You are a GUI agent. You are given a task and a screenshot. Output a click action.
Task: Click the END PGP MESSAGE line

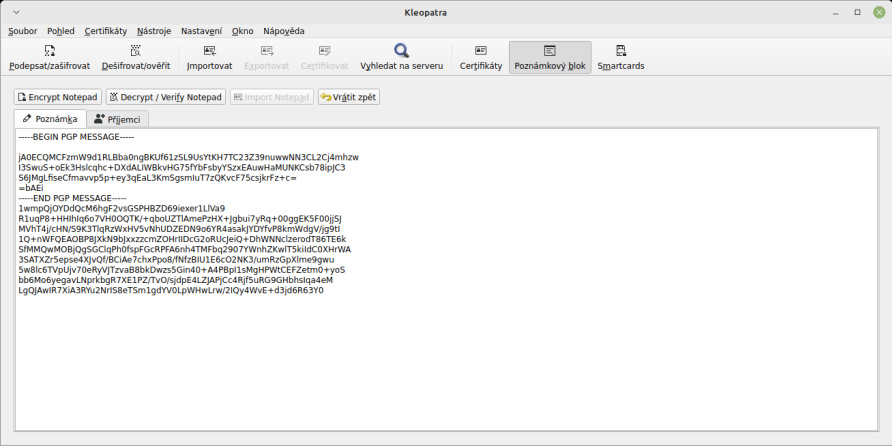(72, 199)
